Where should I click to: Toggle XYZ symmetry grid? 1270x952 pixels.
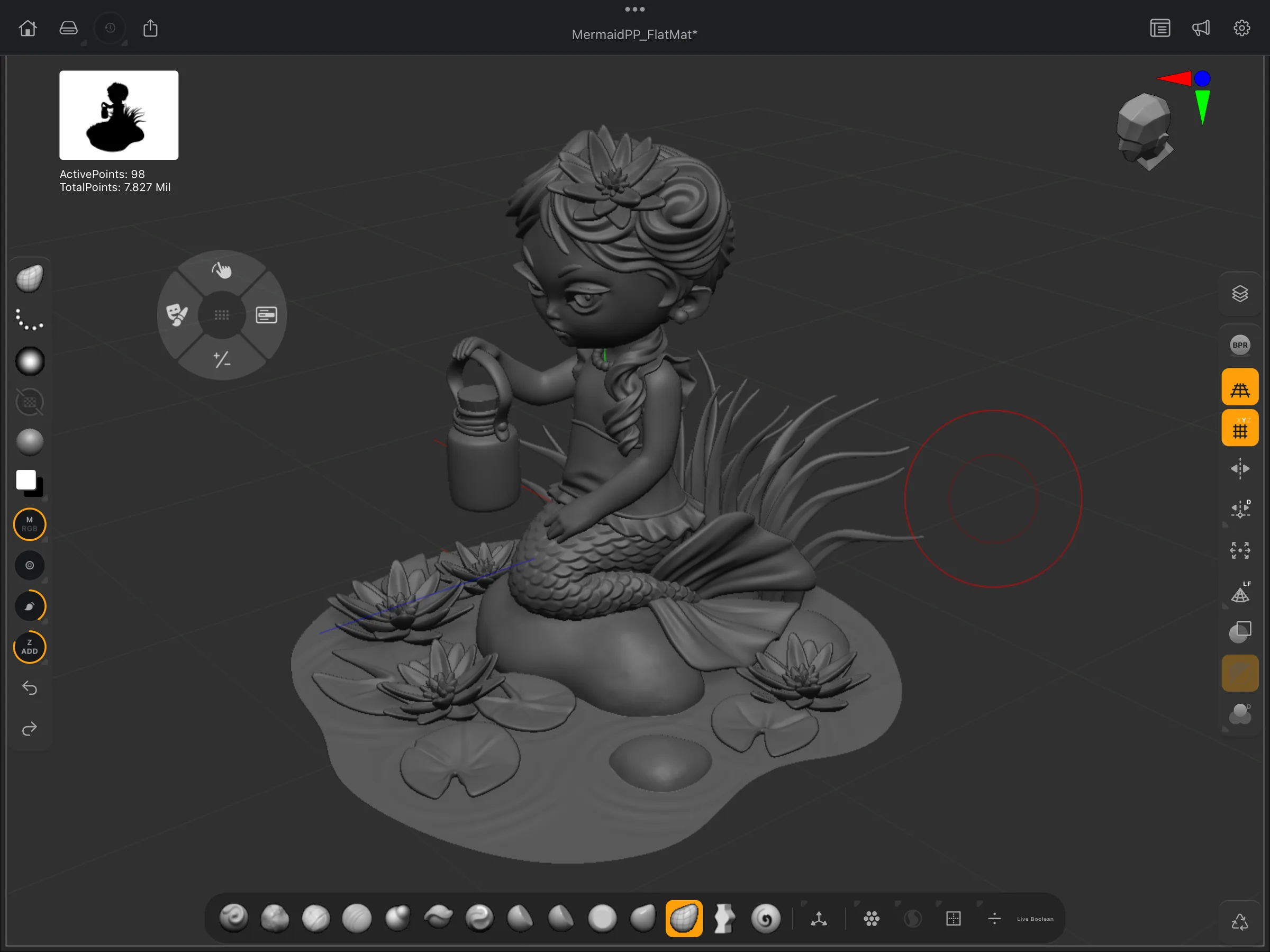coord(1240,428)
